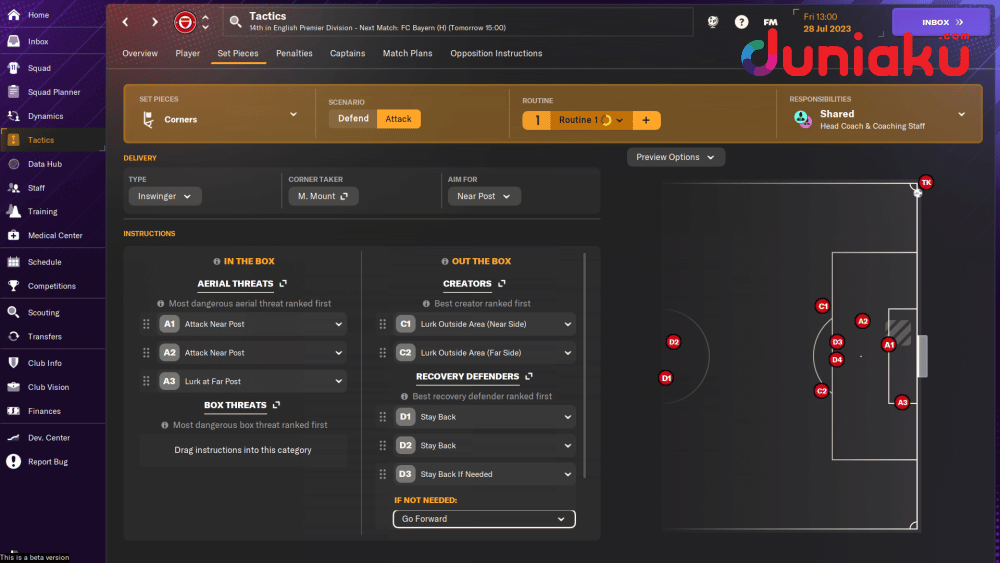Viewport: 1000px width, 563px height.
Task: Switch to the Captains tab
Action: (348, 54)
